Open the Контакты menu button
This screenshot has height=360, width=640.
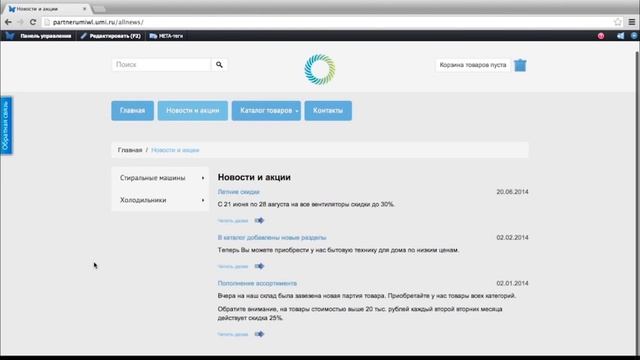coord(328,111)
